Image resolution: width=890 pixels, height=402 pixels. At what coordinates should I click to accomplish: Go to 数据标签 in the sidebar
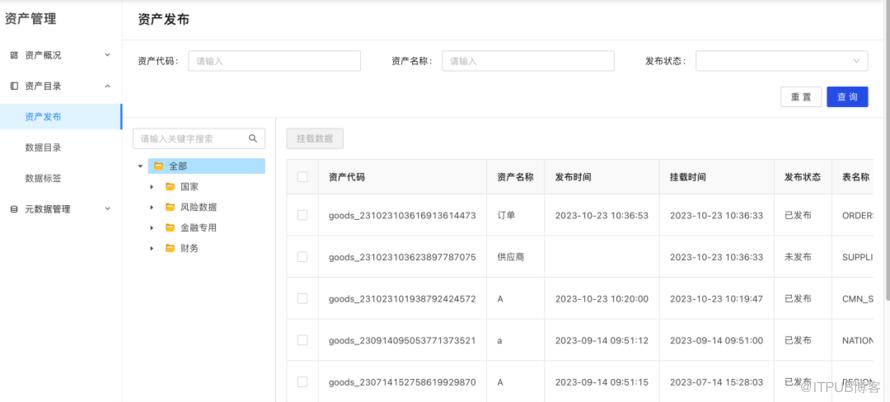click(43, 178)
